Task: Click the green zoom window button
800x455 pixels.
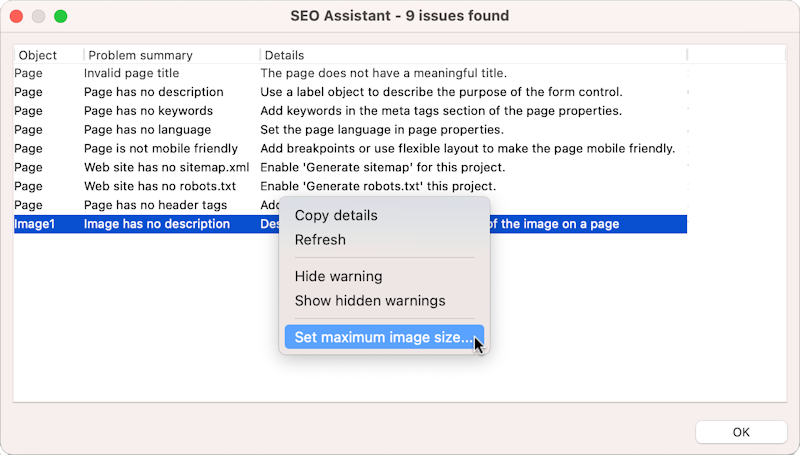Action: 60,16
